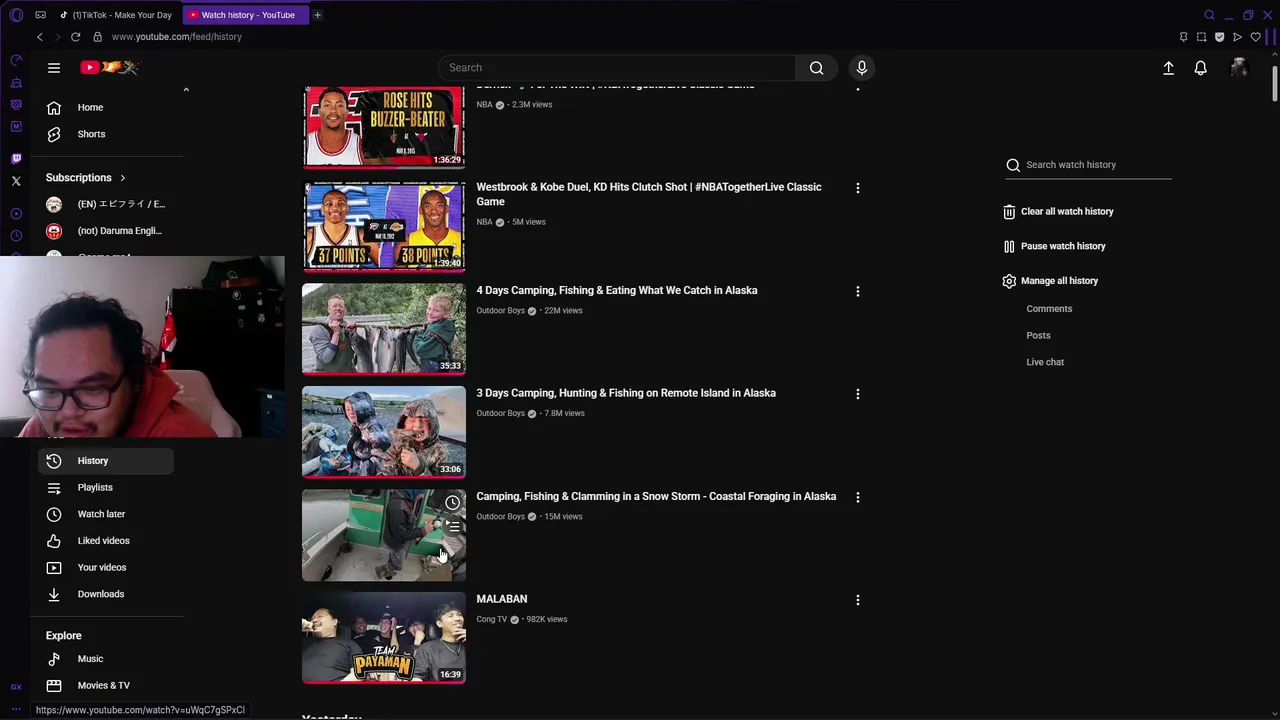Open the Team Payaman MALABAN thumbnail
Screen dimensions: 1280x720
[384, 638]
